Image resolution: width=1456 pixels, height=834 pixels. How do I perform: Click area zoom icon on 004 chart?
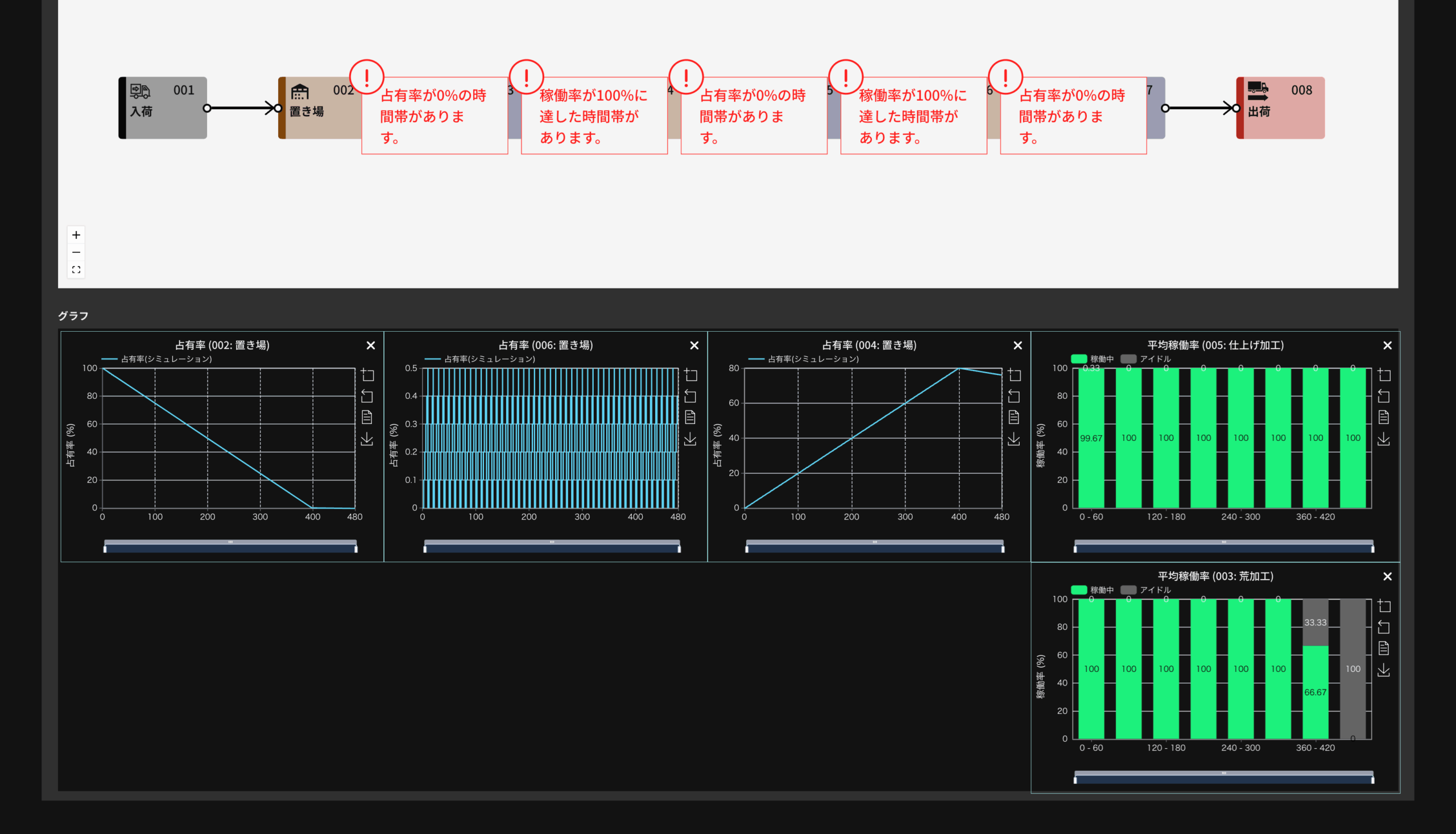1015,375
